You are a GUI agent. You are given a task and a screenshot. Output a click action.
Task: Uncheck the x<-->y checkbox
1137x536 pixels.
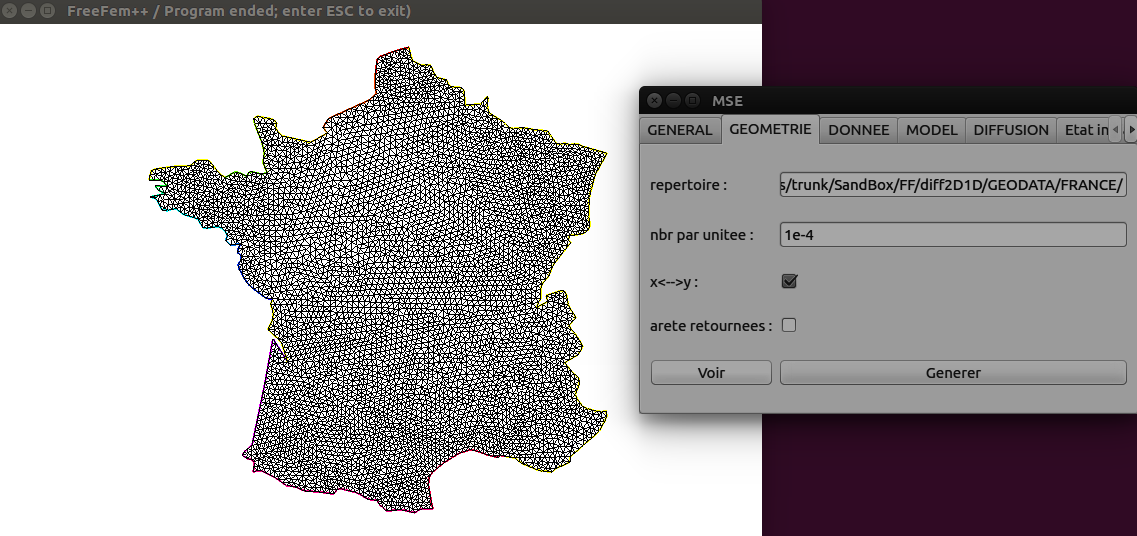click(x=789, y=281)
